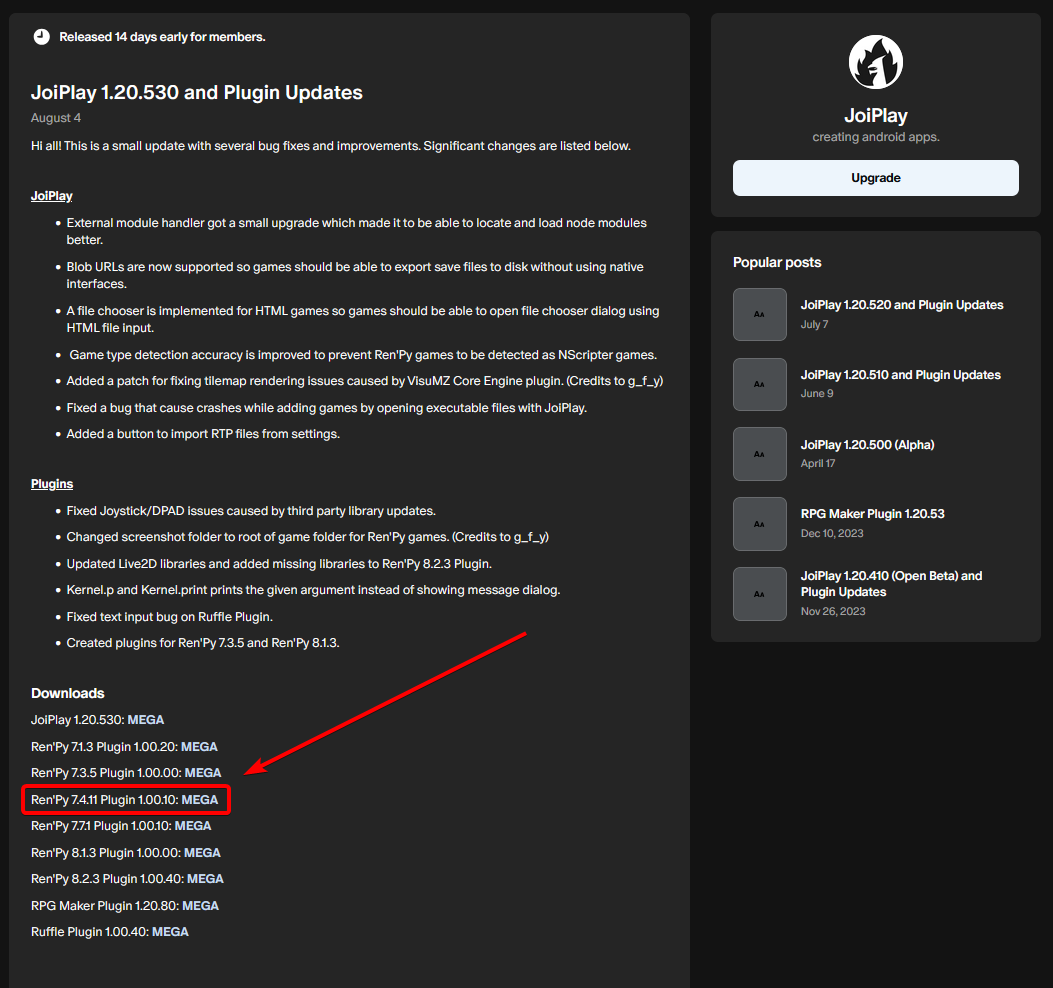Open popular post JoiPlay 1.20.500 (Alpha)

coord(867,445)
